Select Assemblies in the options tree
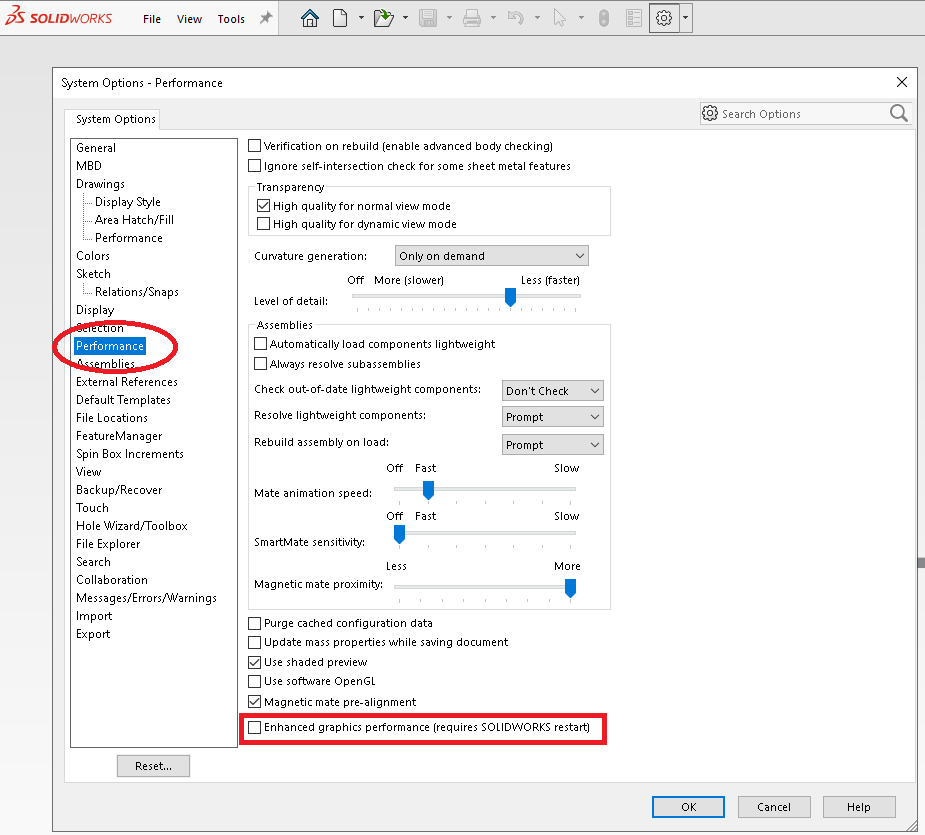The height and width of the screenshot is (835, 925). pos(106,363)
